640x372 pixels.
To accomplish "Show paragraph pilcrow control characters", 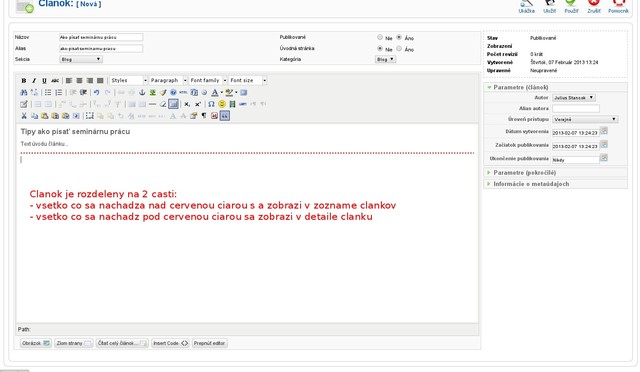I will click(x=204, y=116).
